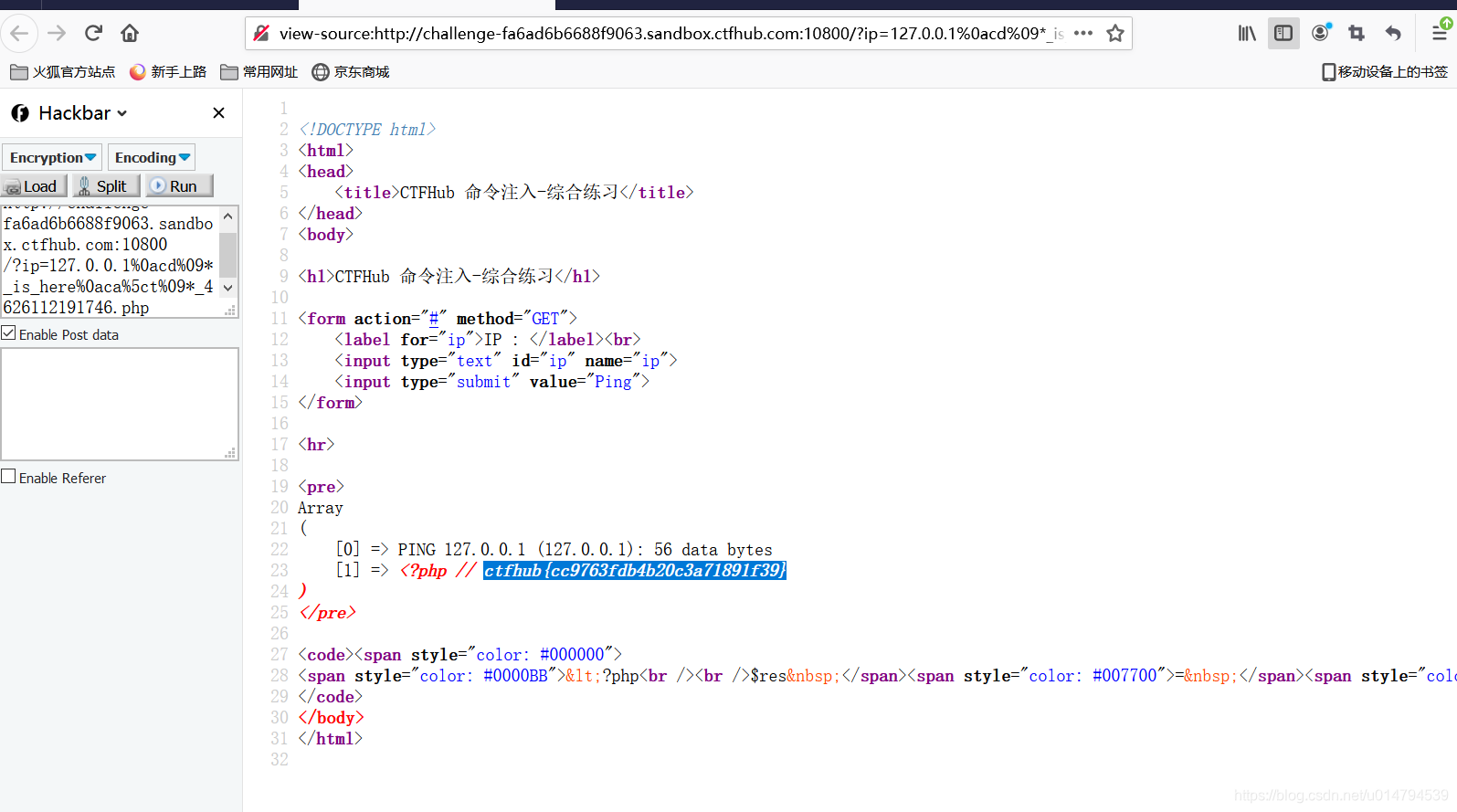Open the browser home page
This screenshot has width=1457, height=812.
tap(130, 34)
